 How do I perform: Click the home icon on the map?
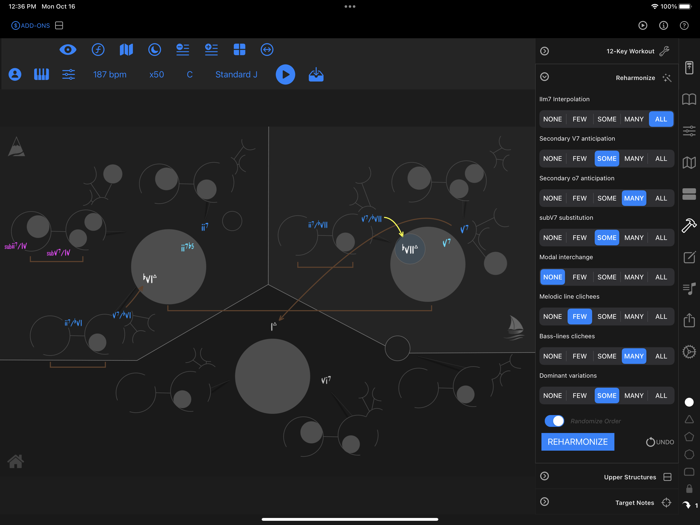[x=16, y=461]
